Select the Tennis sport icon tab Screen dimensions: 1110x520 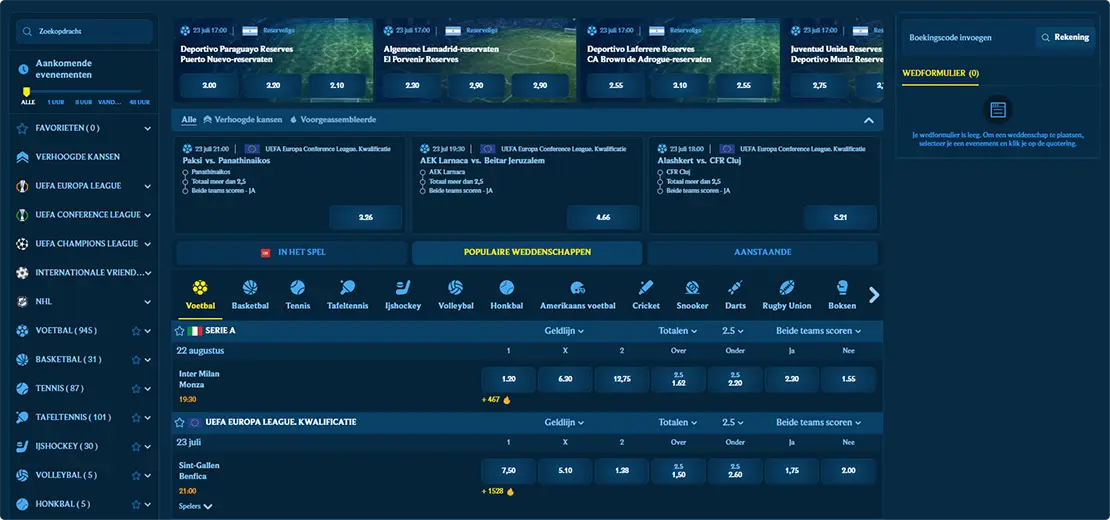click(x=297, y=295)
